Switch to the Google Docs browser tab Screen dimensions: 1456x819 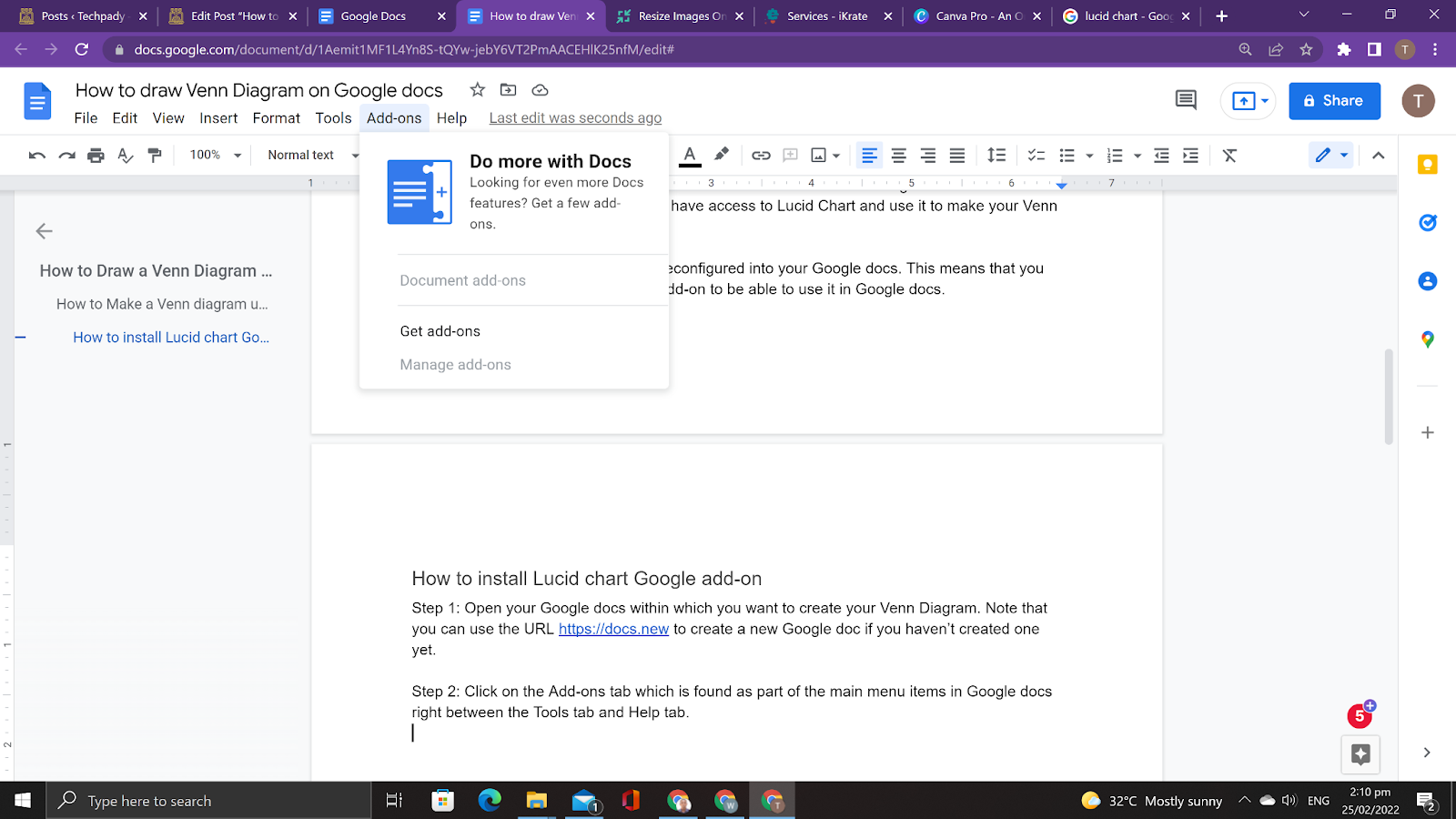tap(380, 16)
